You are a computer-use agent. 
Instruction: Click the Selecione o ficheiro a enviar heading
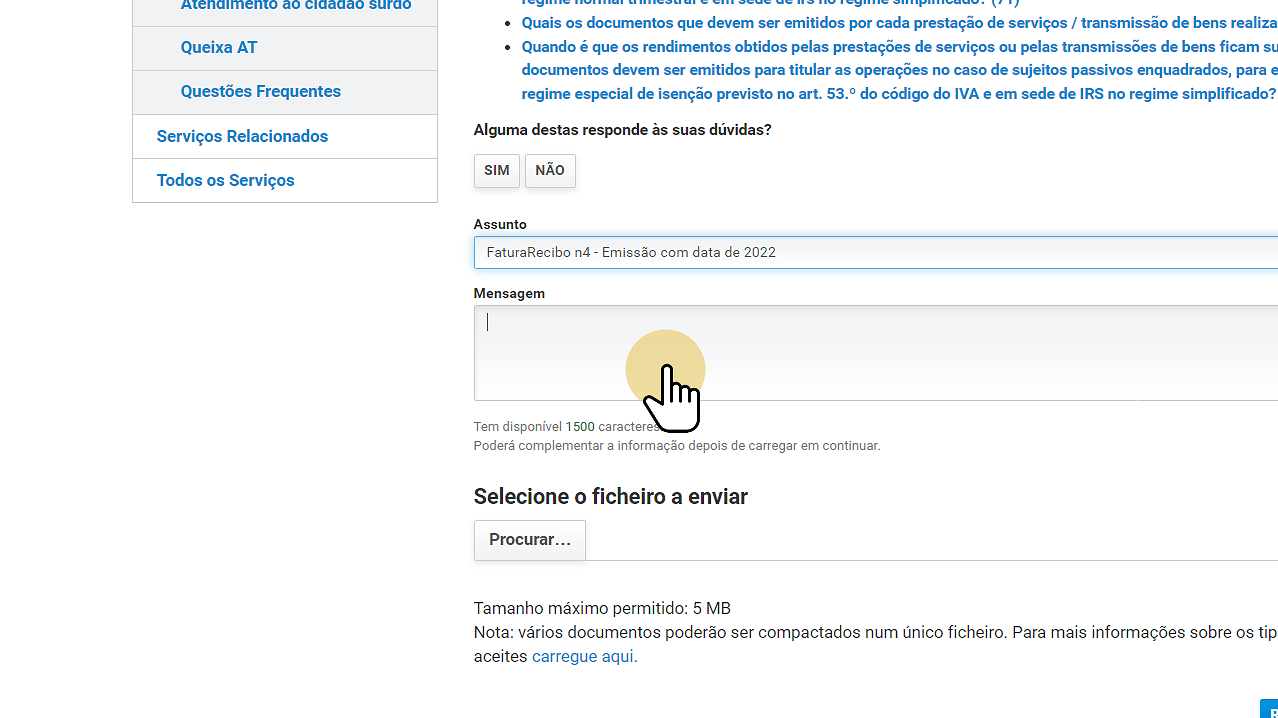pos(610,496)
